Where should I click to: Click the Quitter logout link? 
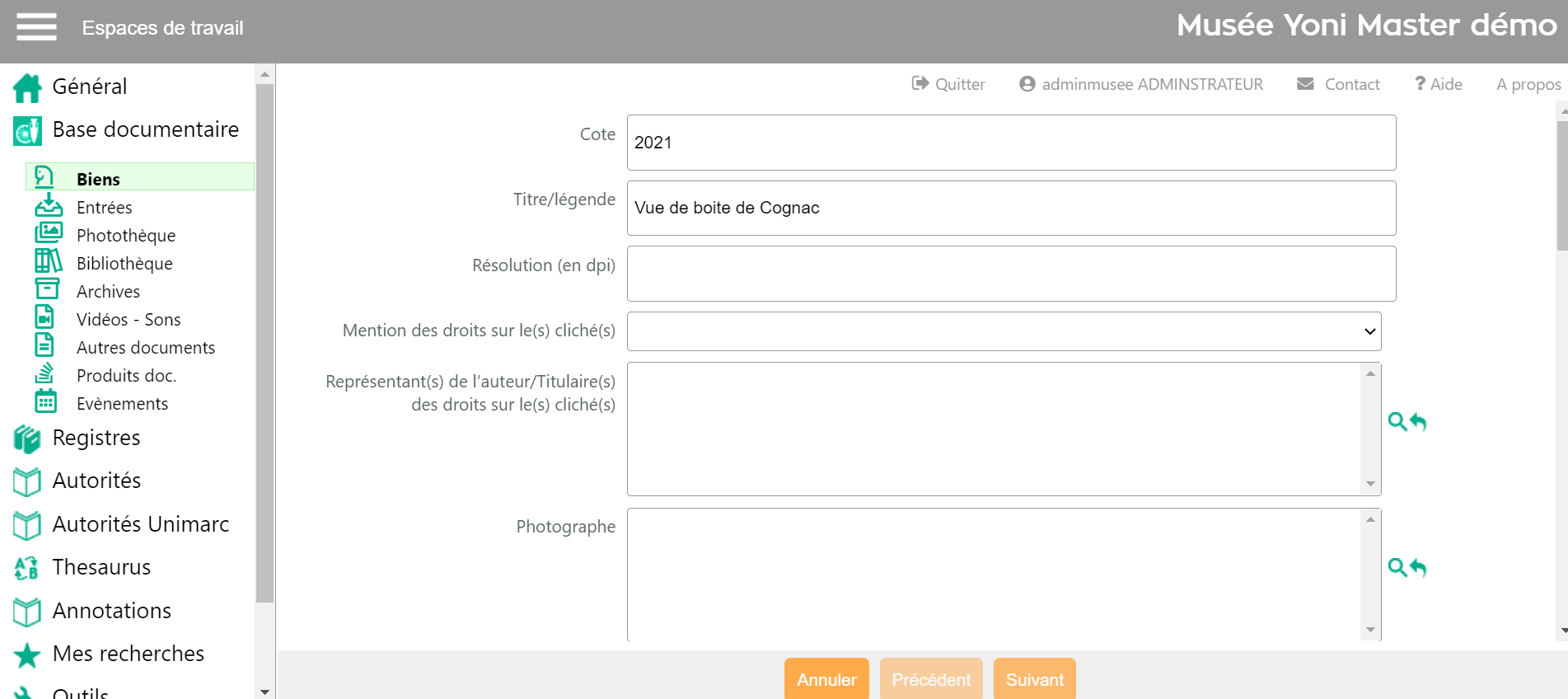(948, 84)
